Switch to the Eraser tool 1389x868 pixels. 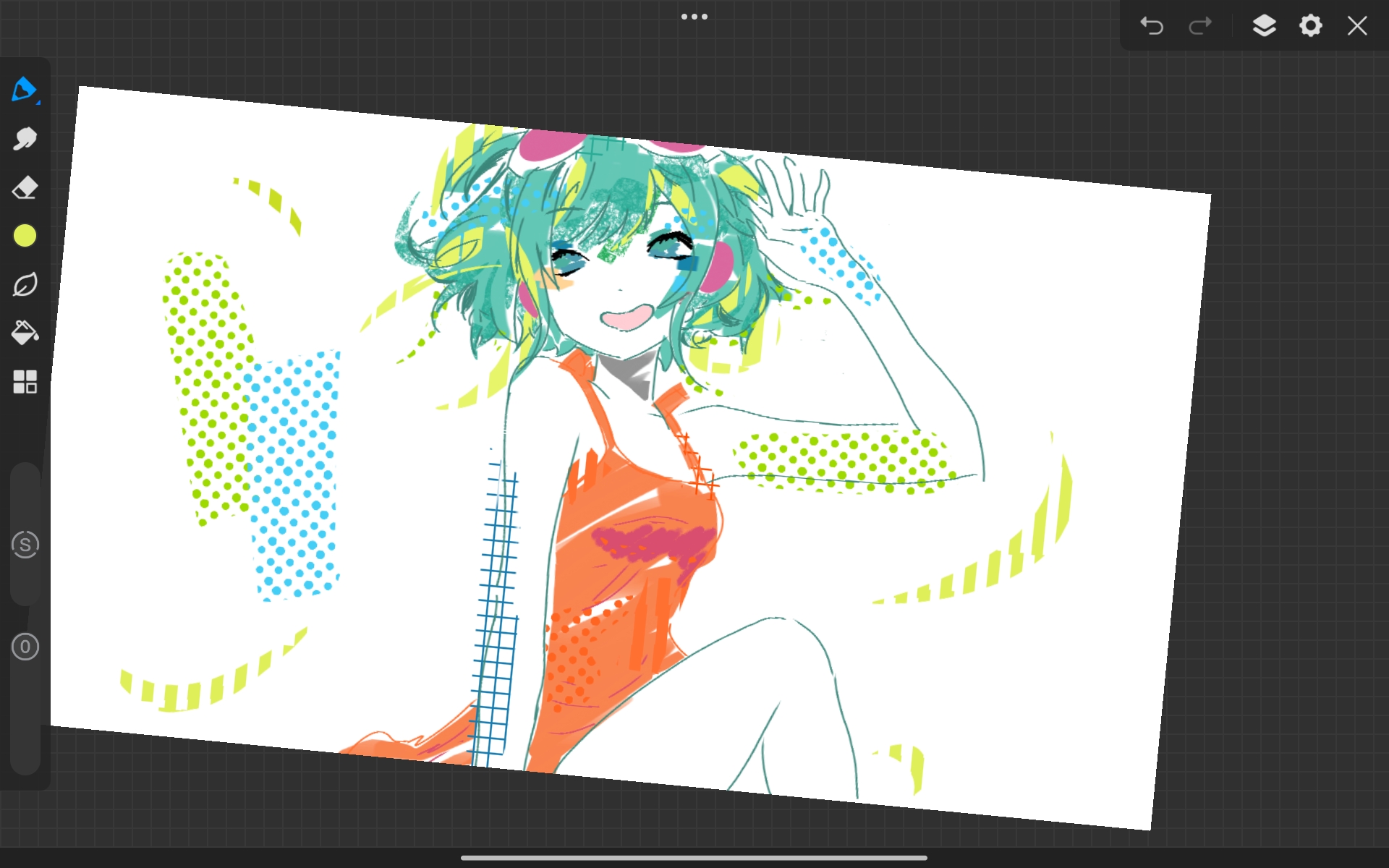[25, 188]
